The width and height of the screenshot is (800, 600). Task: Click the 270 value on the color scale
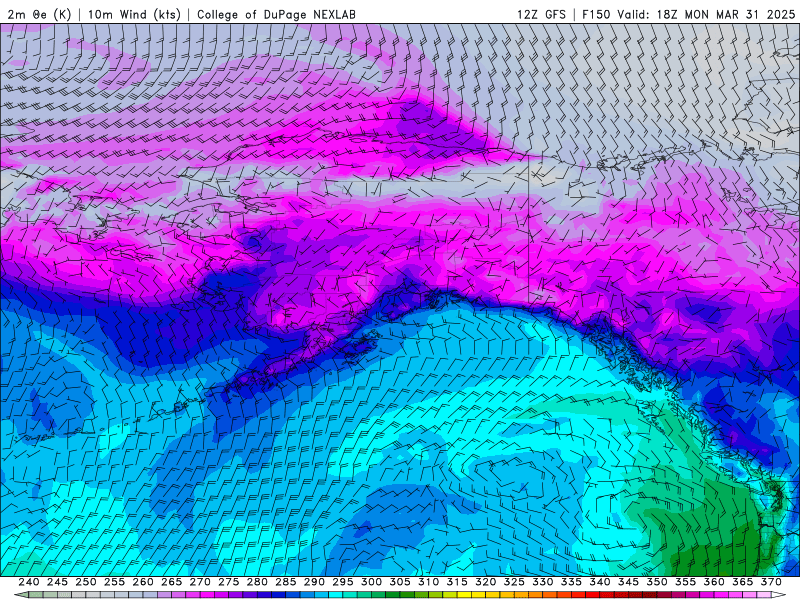coord(200,582)
